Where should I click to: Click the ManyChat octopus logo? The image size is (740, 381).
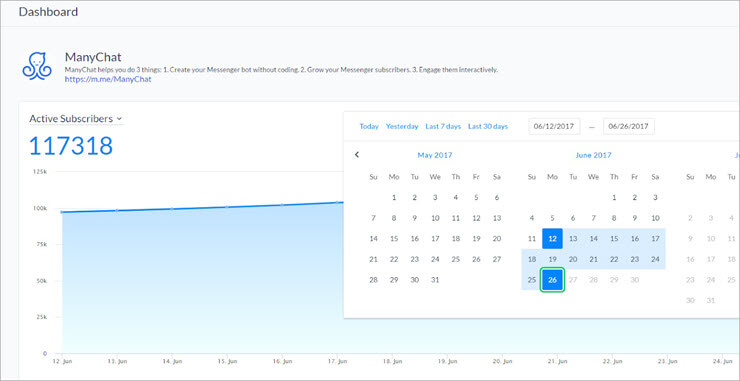(37, 66)
